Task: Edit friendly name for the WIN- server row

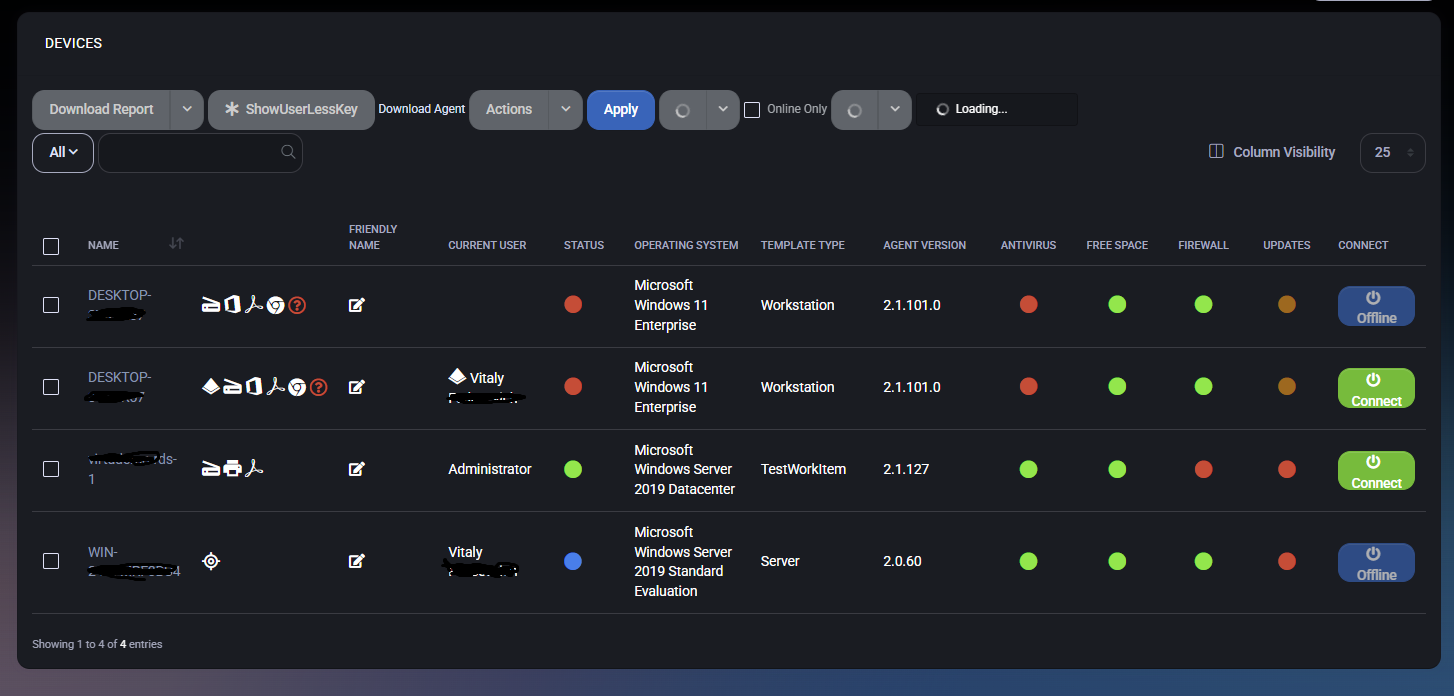Action: tap(357, 561)
